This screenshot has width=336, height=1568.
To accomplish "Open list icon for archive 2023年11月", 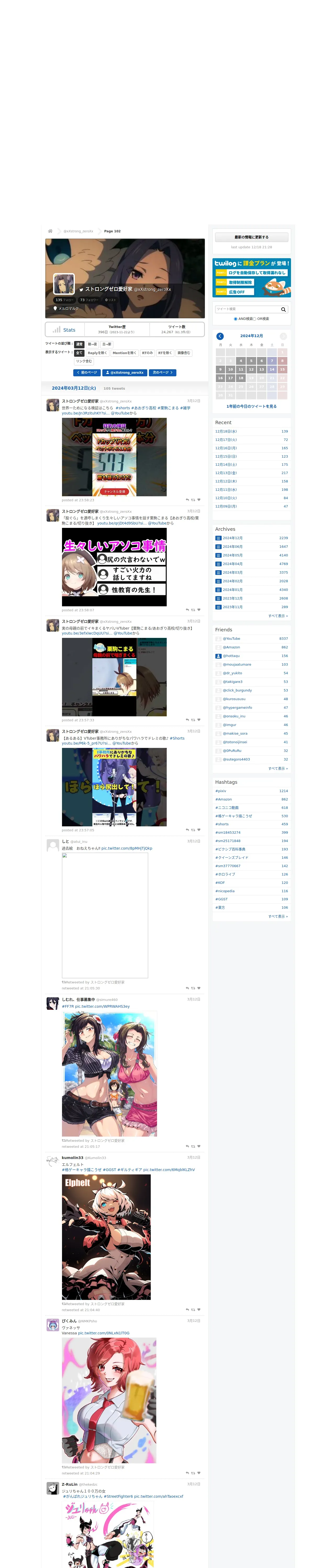I will point(218,607).
